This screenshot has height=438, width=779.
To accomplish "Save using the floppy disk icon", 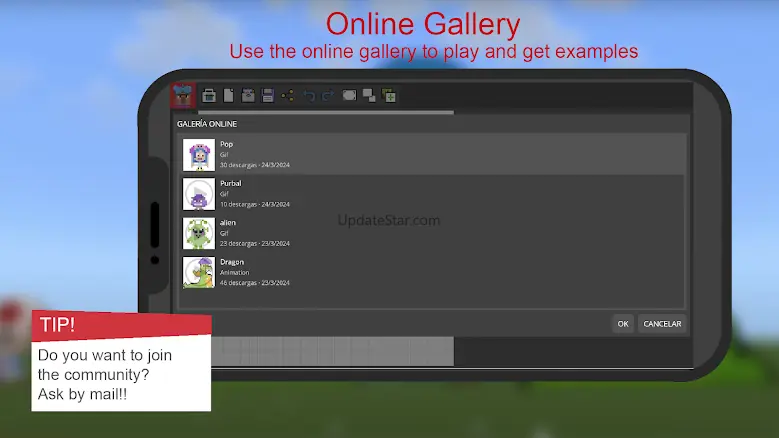I will coord(268,96).
